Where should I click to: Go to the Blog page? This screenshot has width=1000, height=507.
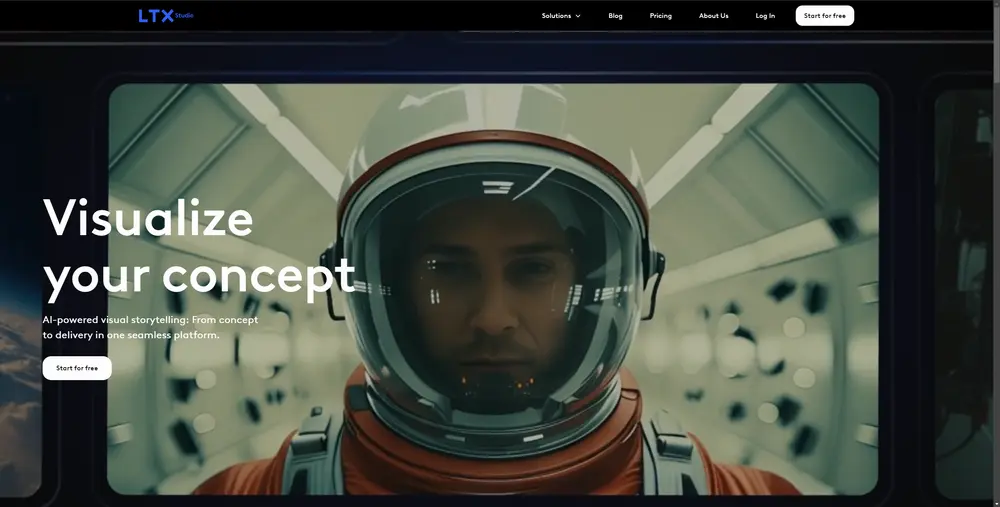(615, 16)
